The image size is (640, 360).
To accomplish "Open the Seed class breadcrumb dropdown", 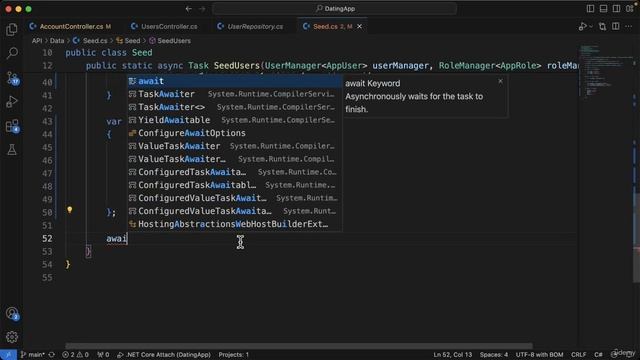I will (128, 41).
